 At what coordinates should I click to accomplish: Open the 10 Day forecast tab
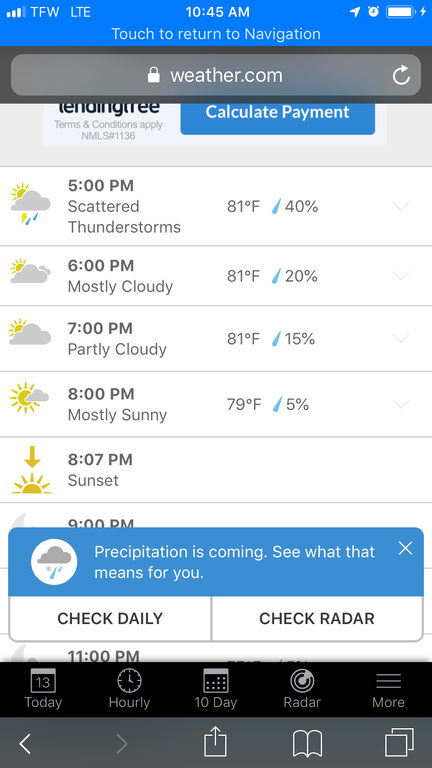pyautogui.click(x=216, y=689)
